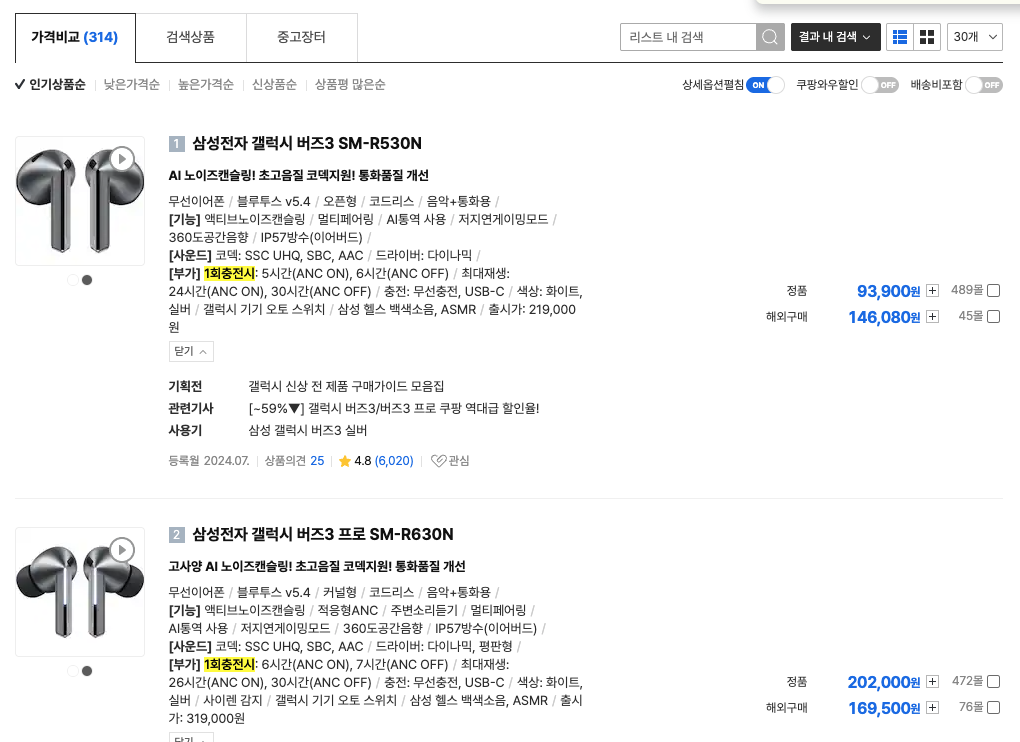Play video on Galaxy Buds3 SM-R530N thumbnail

(122, 159)
